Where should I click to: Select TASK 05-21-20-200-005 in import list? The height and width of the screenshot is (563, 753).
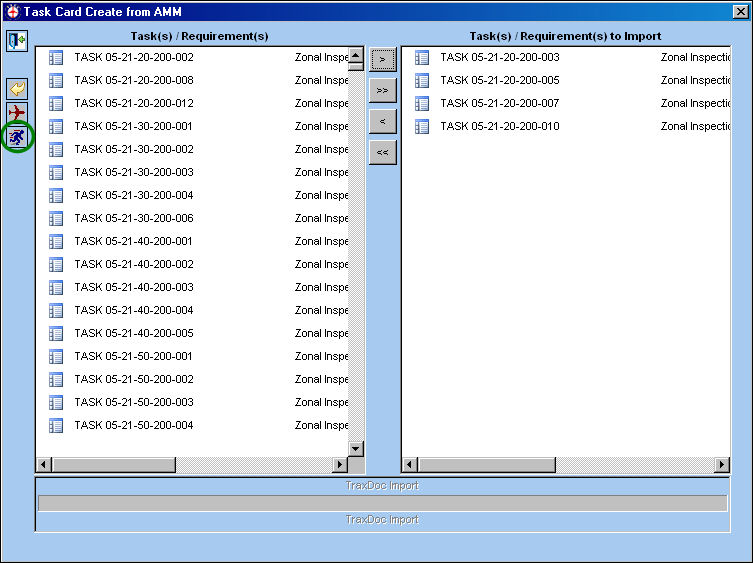tap(500, 80)
